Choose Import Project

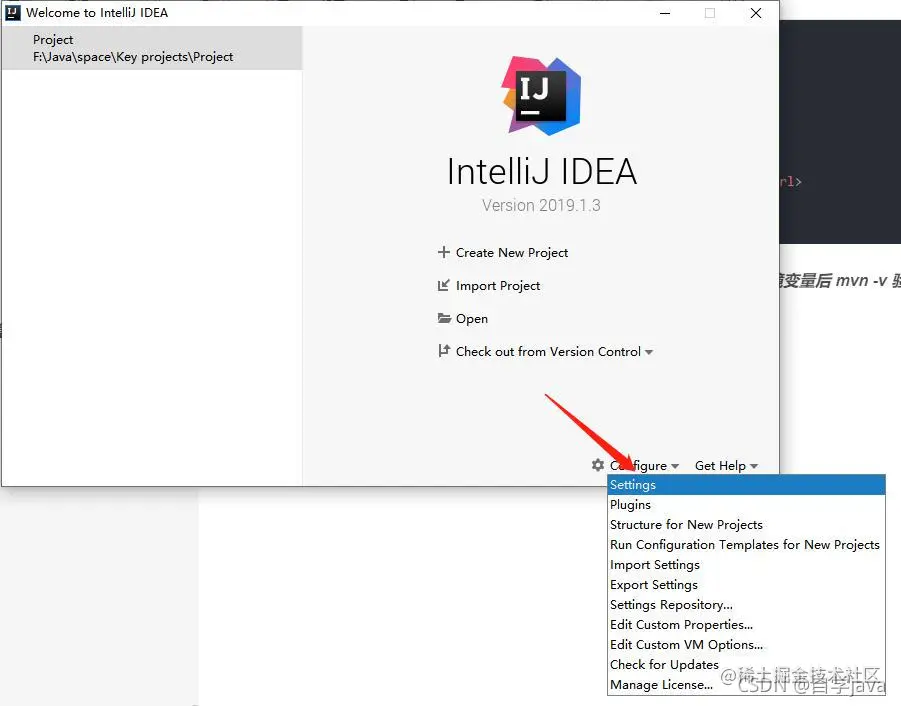pos(498,286)
